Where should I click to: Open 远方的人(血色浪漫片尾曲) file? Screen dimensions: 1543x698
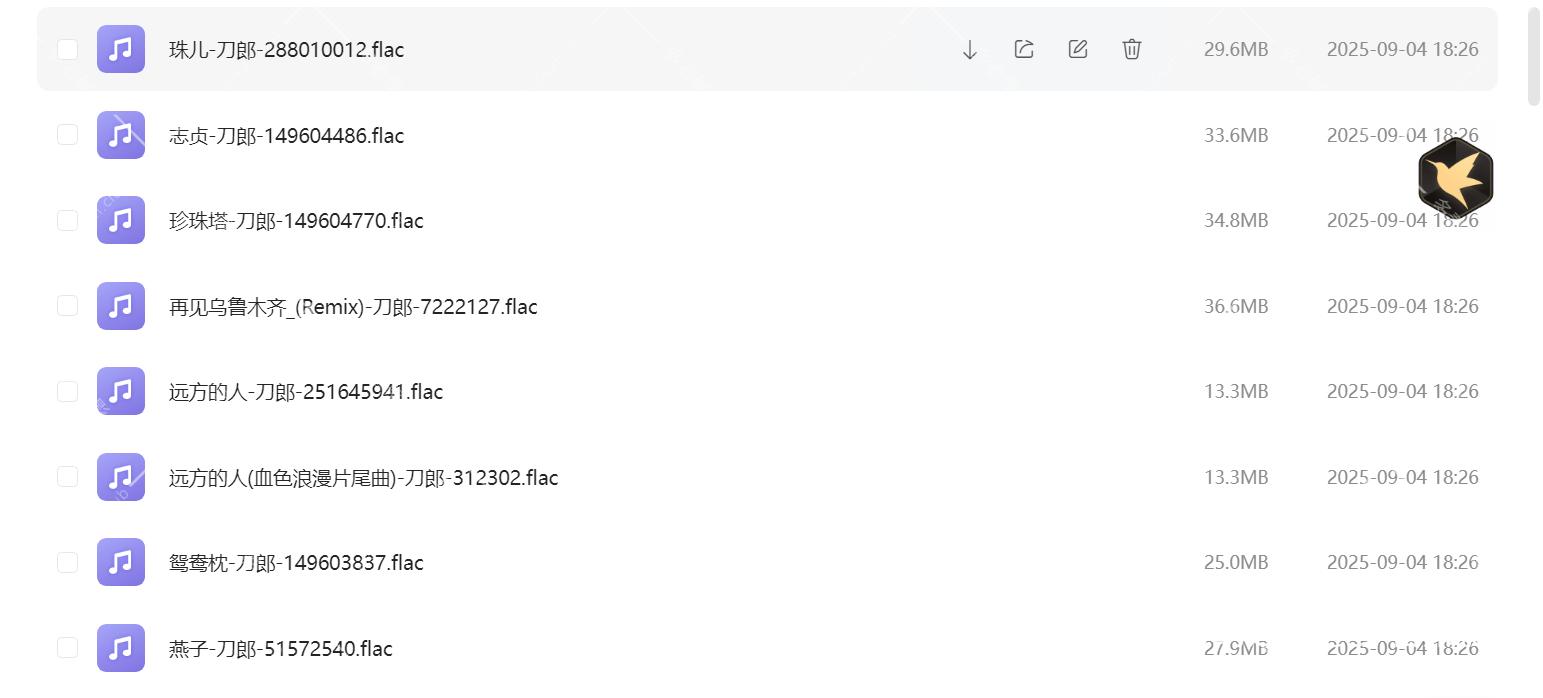tap(362, 477)
